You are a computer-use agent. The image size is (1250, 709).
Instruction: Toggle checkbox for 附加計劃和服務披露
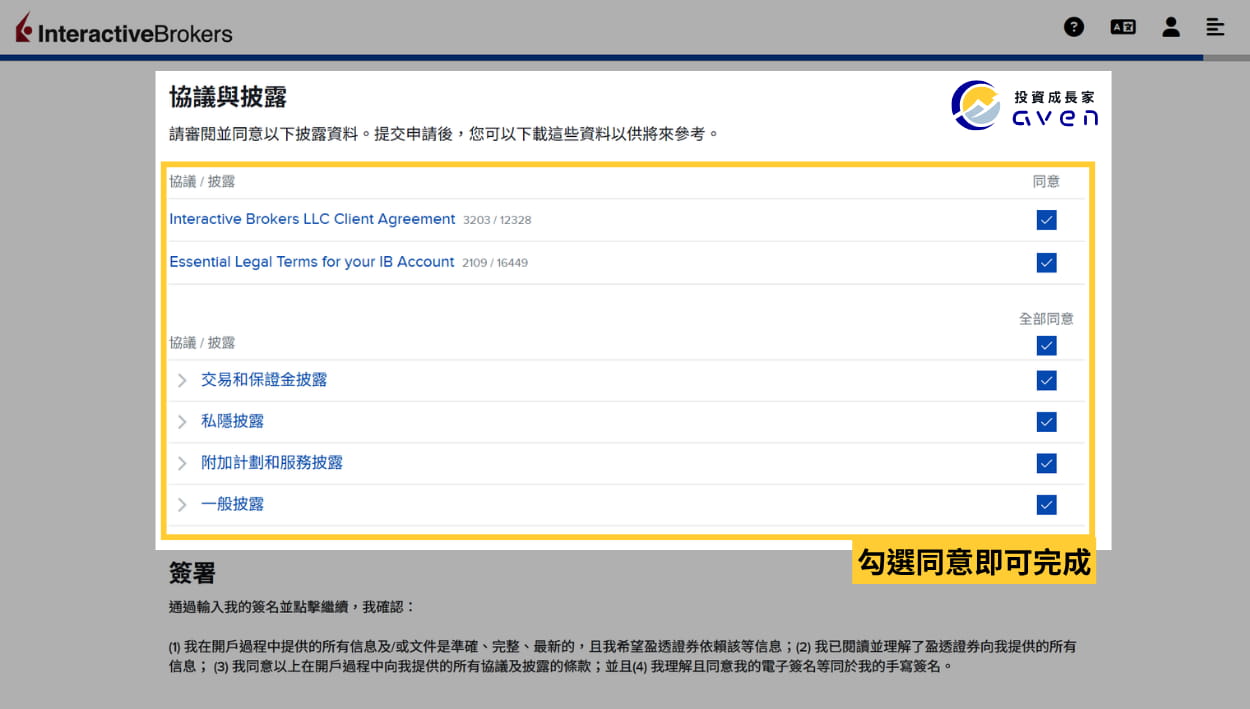pyautogui.click(x=1046, y=463)
